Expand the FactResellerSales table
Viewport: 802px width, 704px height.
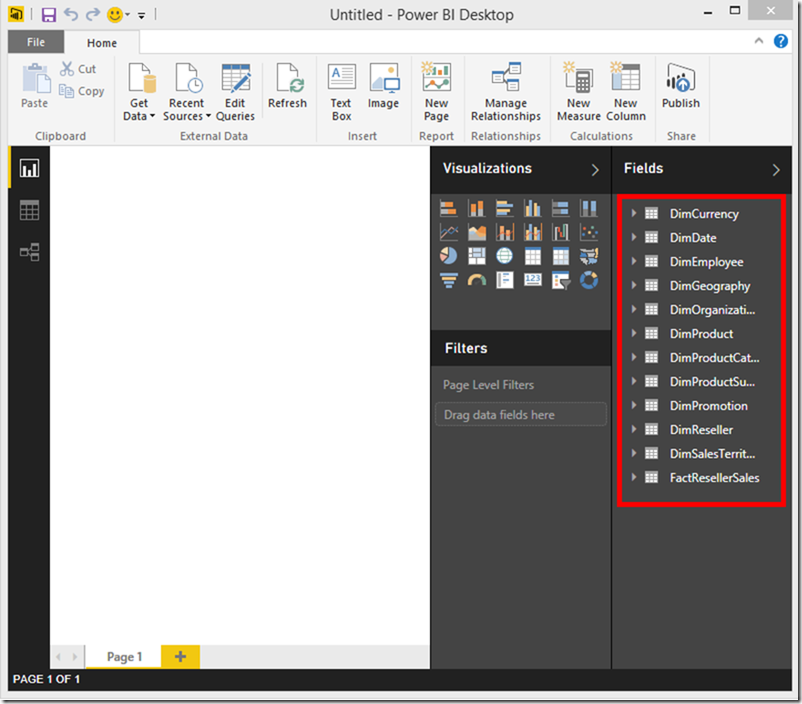(634, 477)
